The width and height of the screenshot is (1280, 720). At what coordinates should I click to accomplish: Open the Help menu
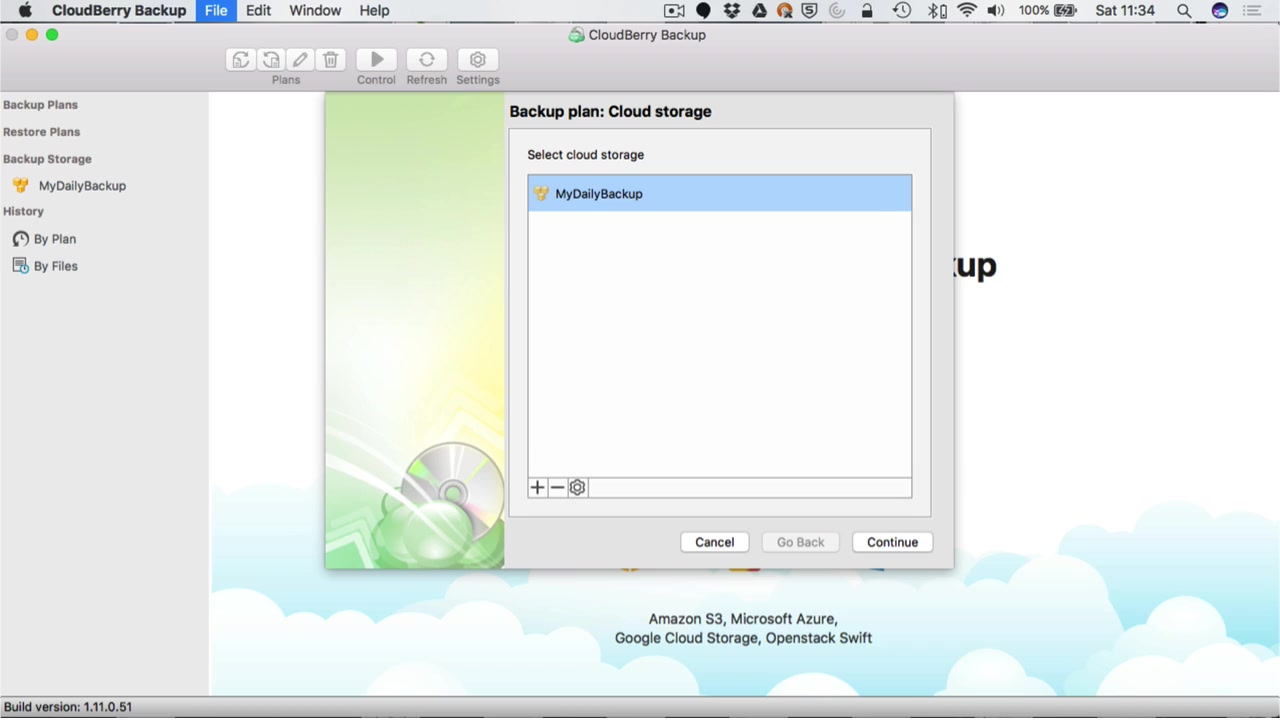(374, 11)
